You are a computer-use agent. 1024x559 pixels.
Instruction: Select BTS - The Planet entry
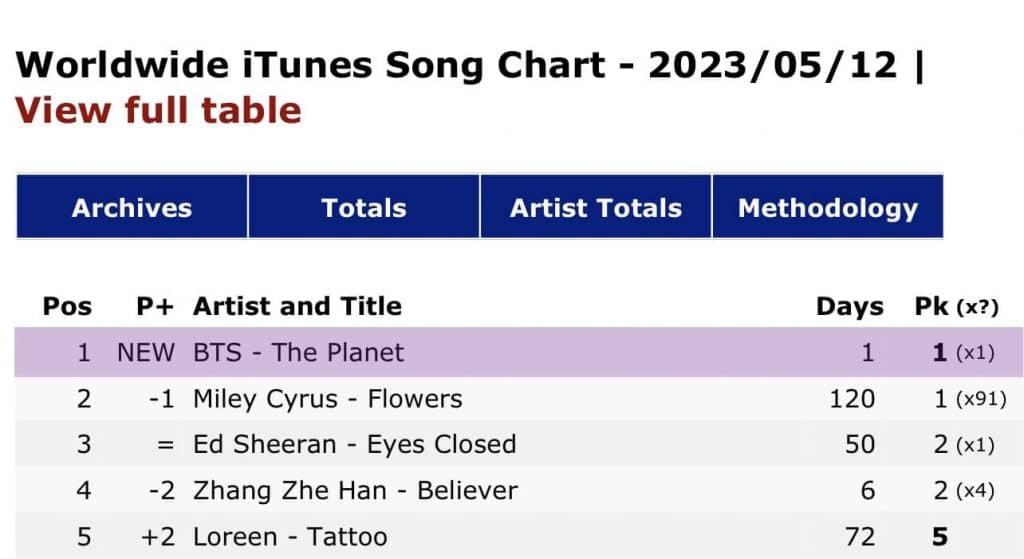pos(298,352)
